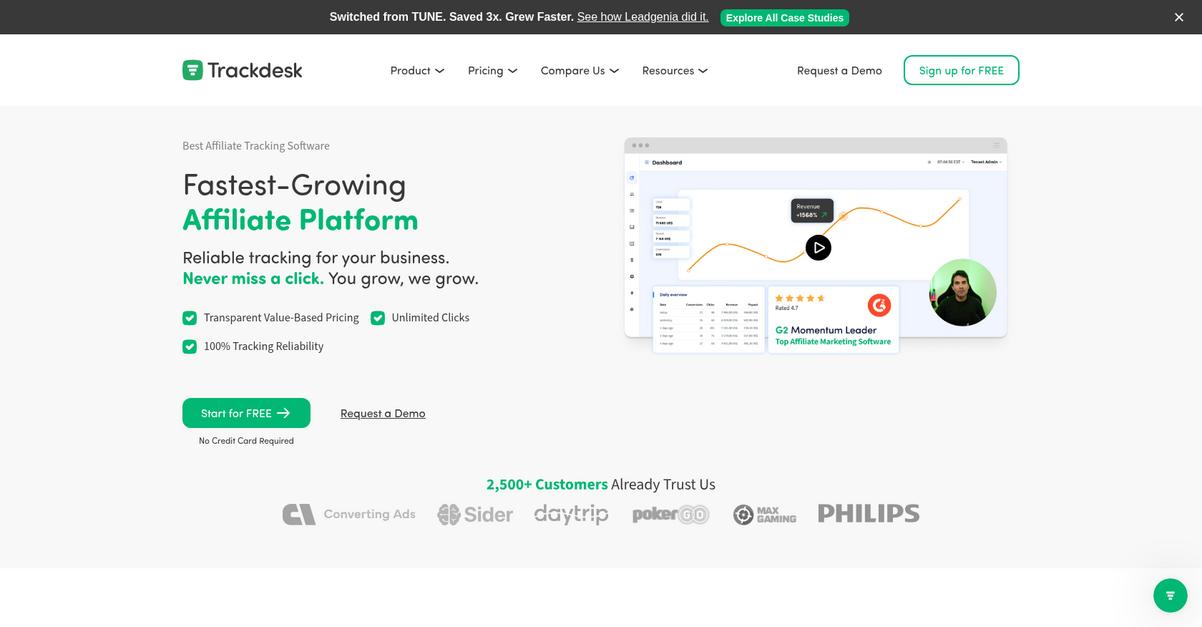The height and width of the screenshot is (627, 1202).
Task: Open the See how Leadgenia did it link
Action: (x=643, y=17)
